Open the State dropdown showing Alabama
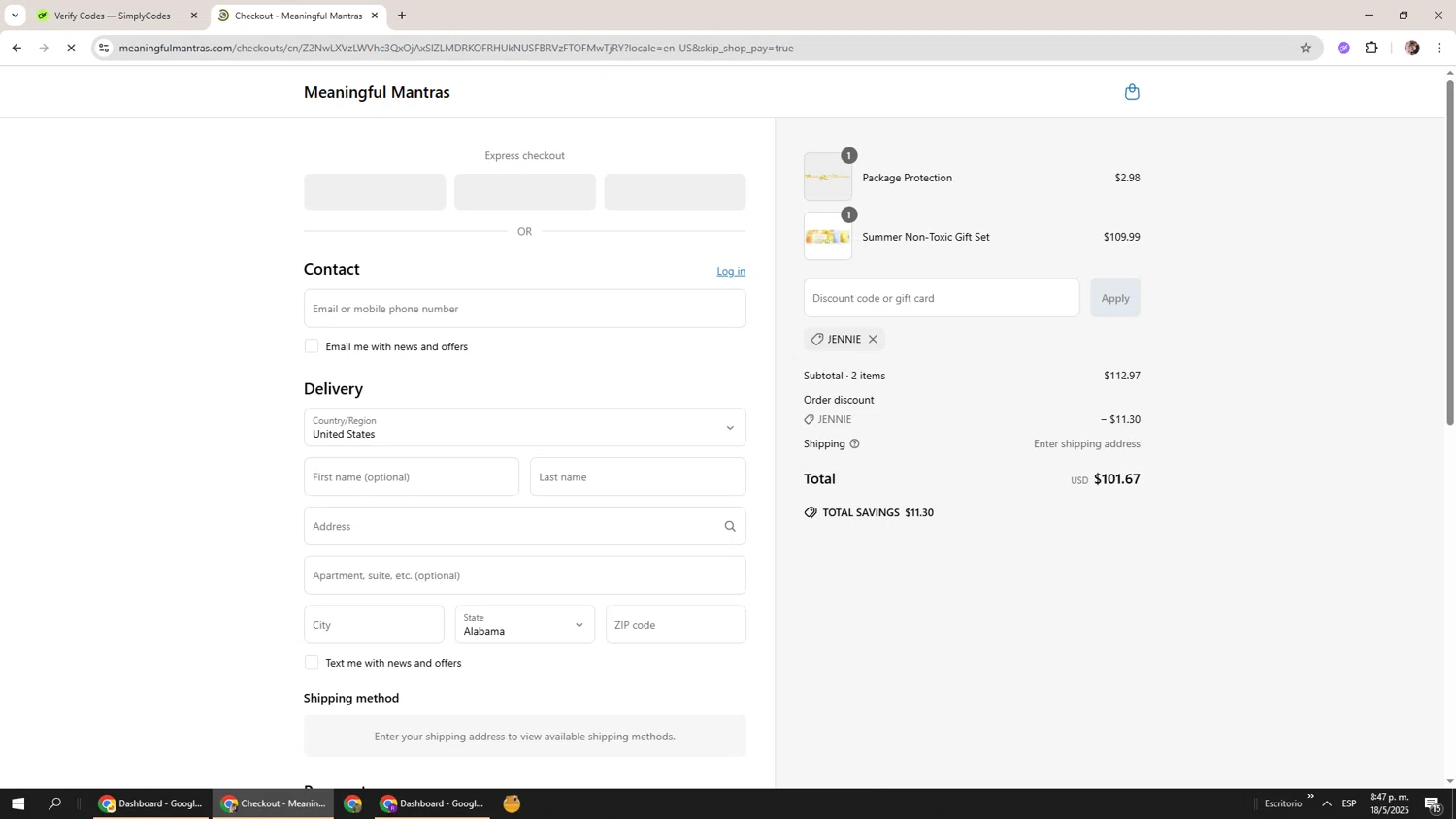The image size is (1456, 819). click(x=524, y=625)
